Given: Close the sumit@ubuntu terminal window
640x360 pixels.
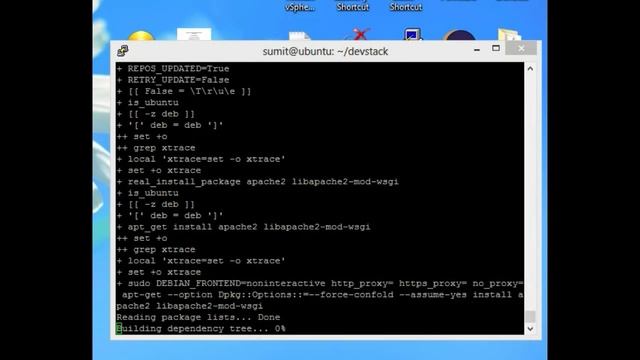Looking at the screenshot, I should pyautogui.click(x=521, y=49).
